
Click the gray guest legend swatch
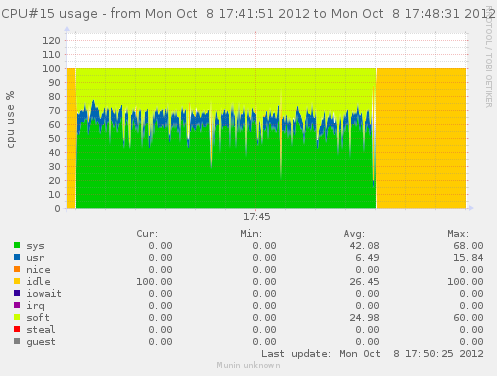17,341
